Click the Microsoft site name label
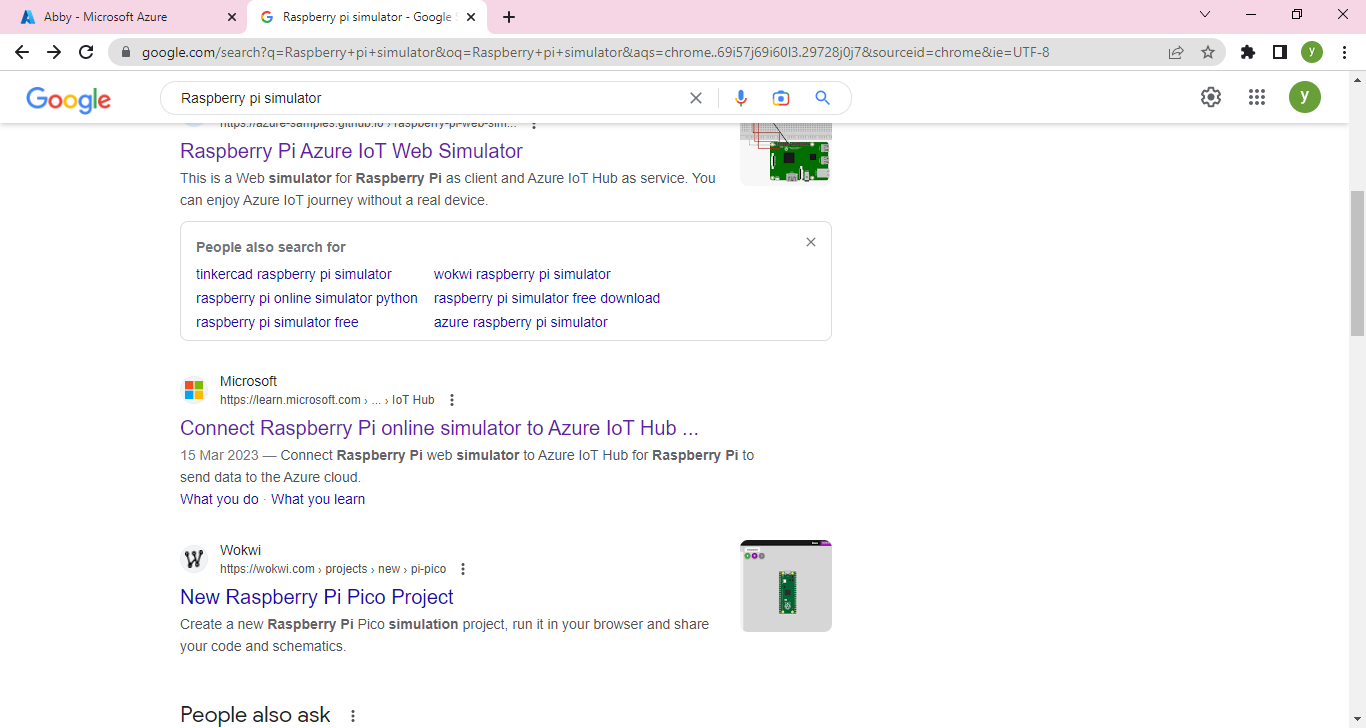This screenshot has width=1366, height=728. [x=248, y=381]
